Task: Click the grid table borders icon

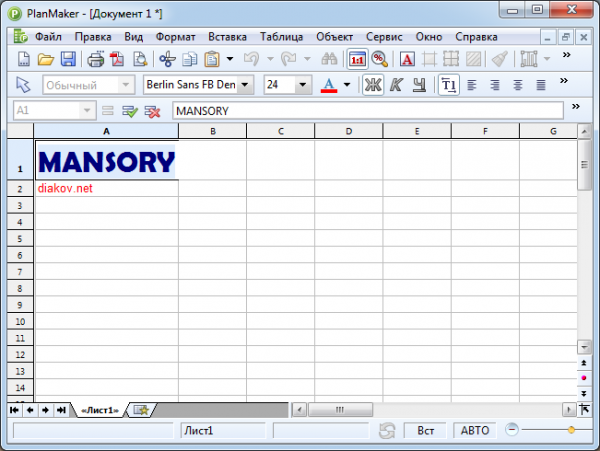Action: 451,59
